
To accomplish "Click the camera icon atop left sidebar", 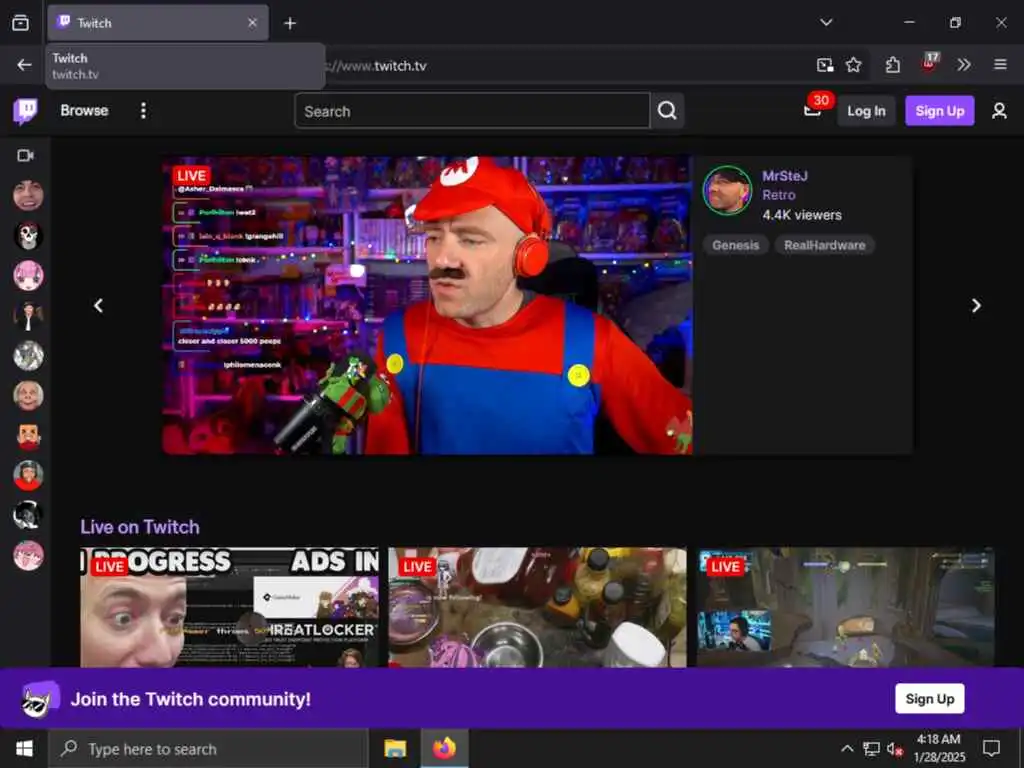I will pyautogui.click(x=25, y=155).
